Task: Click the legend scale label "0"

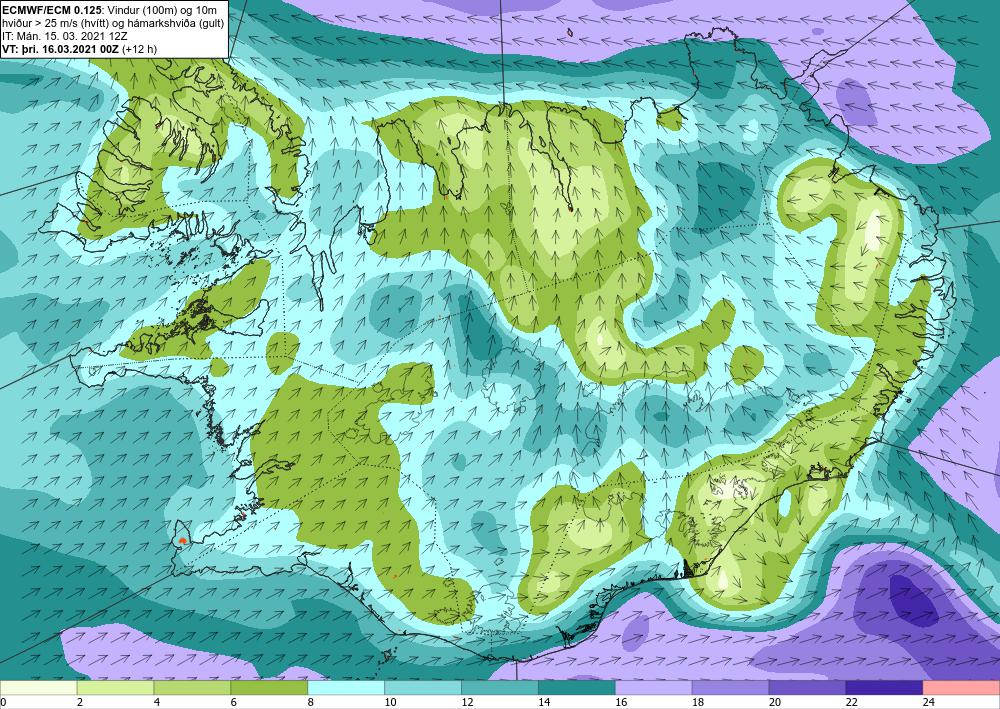Action: [x=3, y=702]
